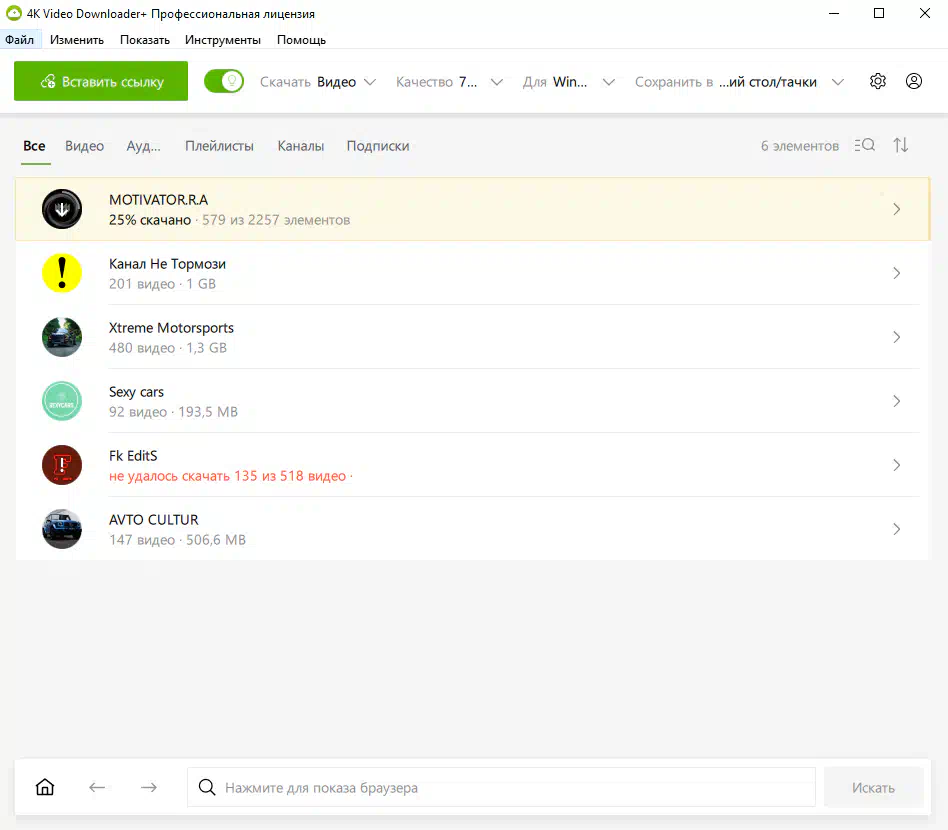Click the Fk EditS red avatar
948x830 pixels.
[x=62, y=465]
